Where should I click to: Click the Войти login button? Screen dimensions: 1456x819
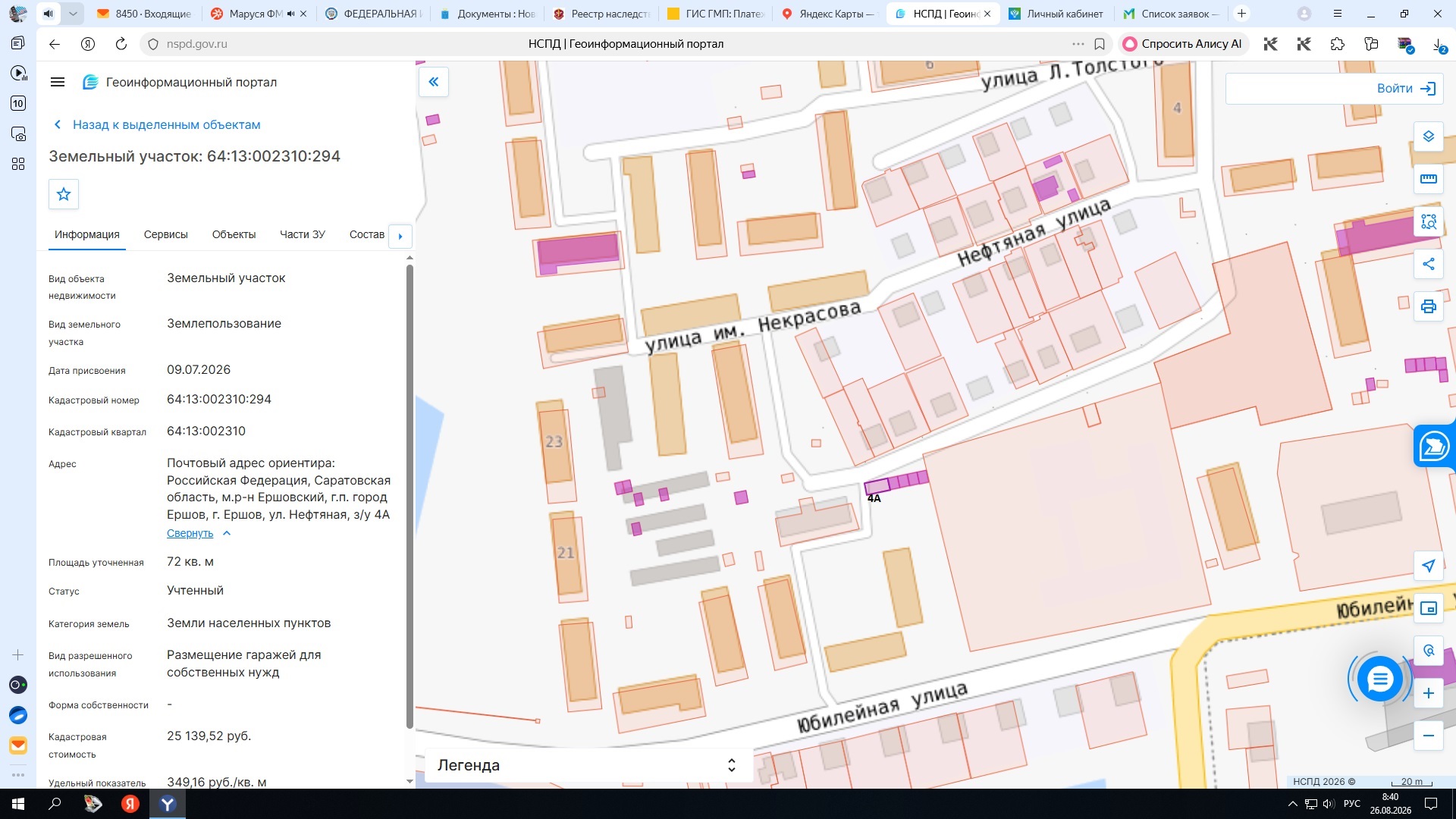click(1407, 89)
